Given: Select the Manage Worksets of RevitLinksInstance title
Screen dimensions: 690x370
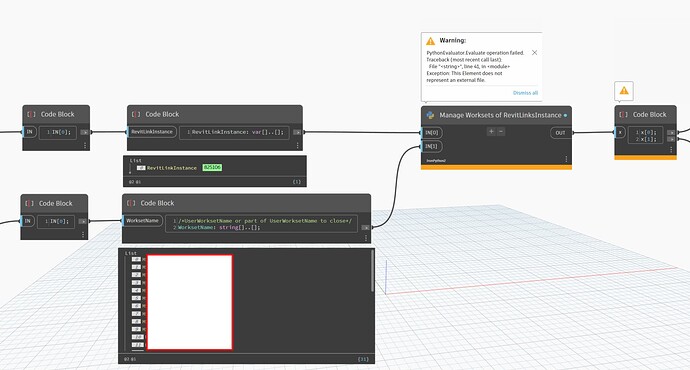Looking at the screenshot, I should click(500, 115).
